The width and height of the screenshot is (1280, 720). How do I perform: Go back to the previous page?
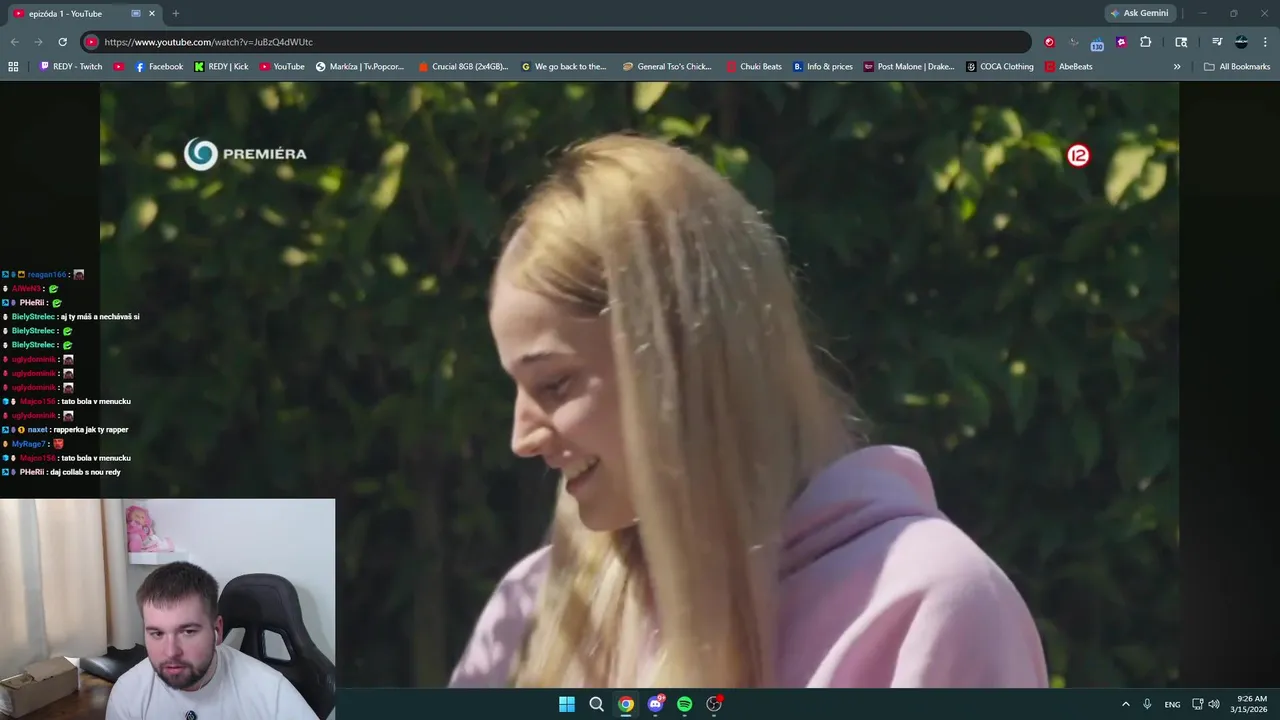point(14,42)
